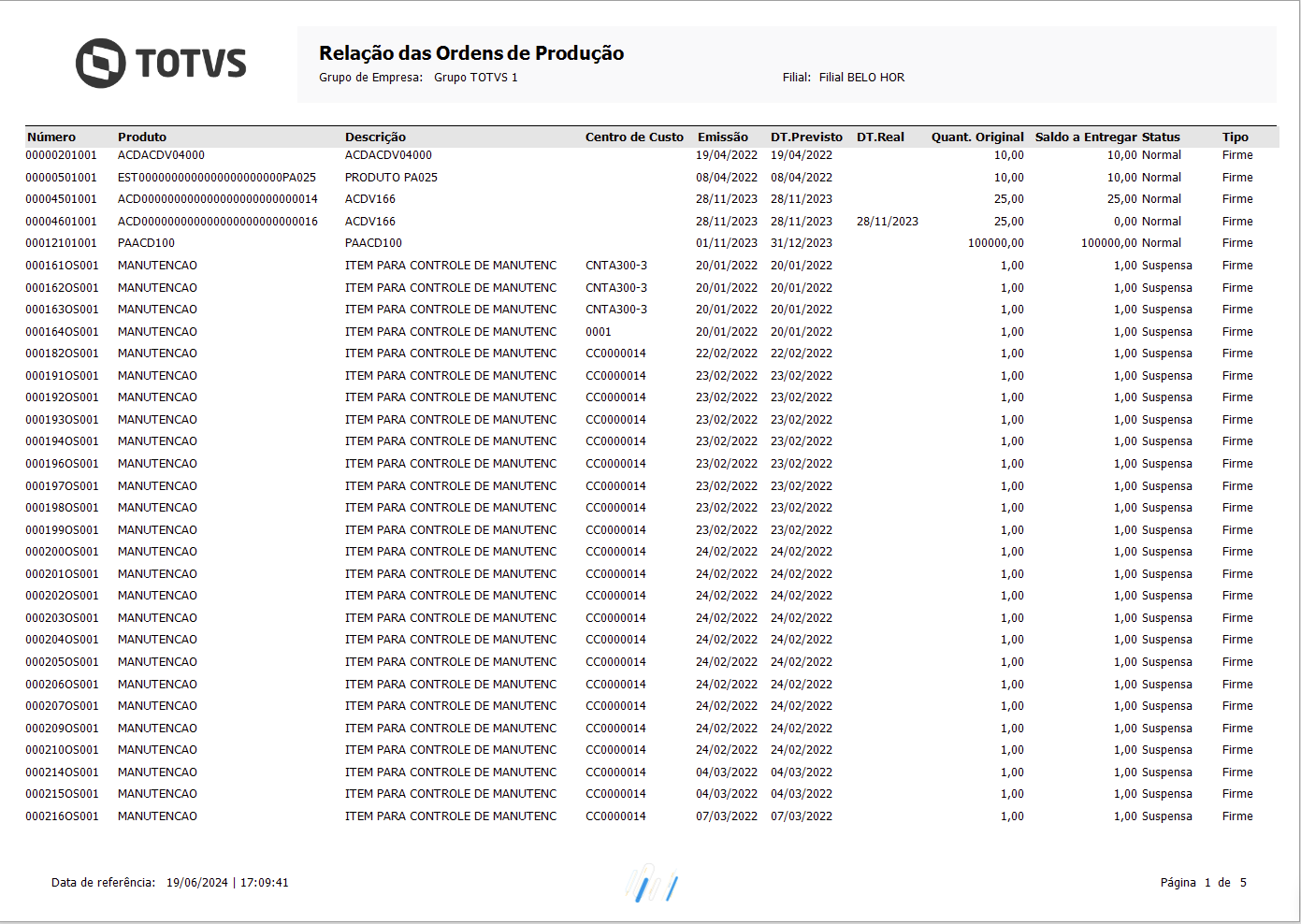Click order number 000196OS001

click(x=62, y=464)
